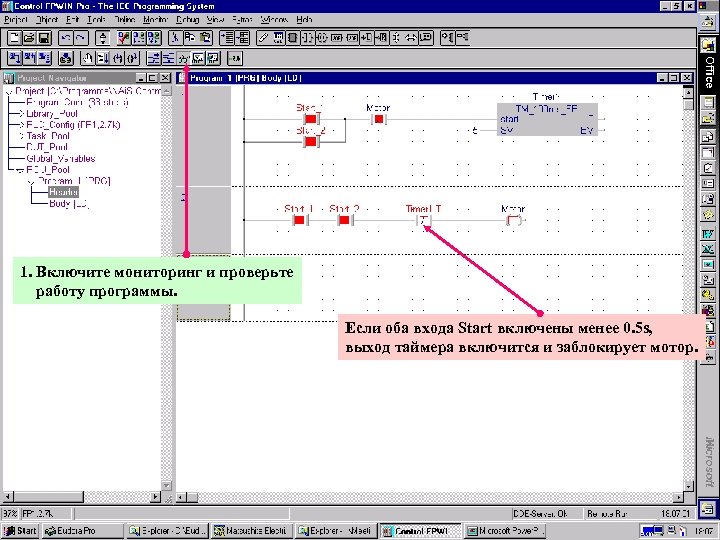Collapse the Program_1 node
Image resolution: width=720 pixels, height=540 pixels.
pyautogui.click(x=32, y=181)
